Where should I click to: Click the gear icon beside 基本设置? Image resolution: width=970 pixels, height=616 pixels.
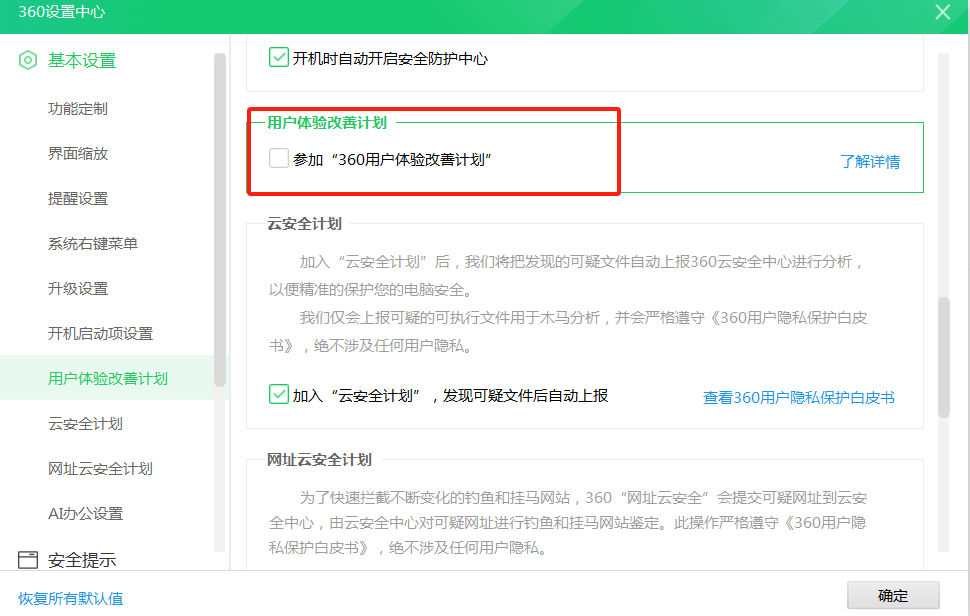[27, 60]
